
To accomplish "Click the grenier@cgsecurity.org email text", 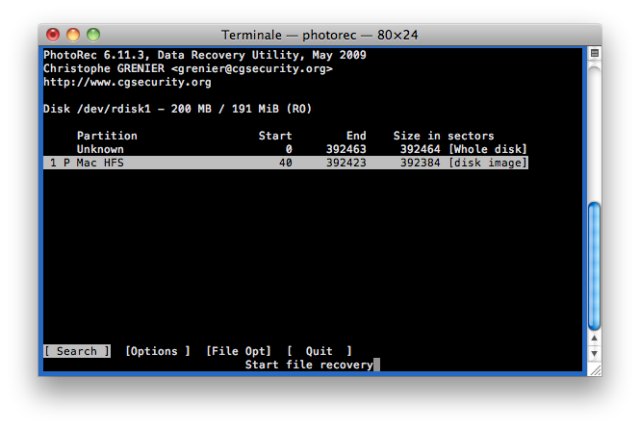I will click(x=252, y=69).
